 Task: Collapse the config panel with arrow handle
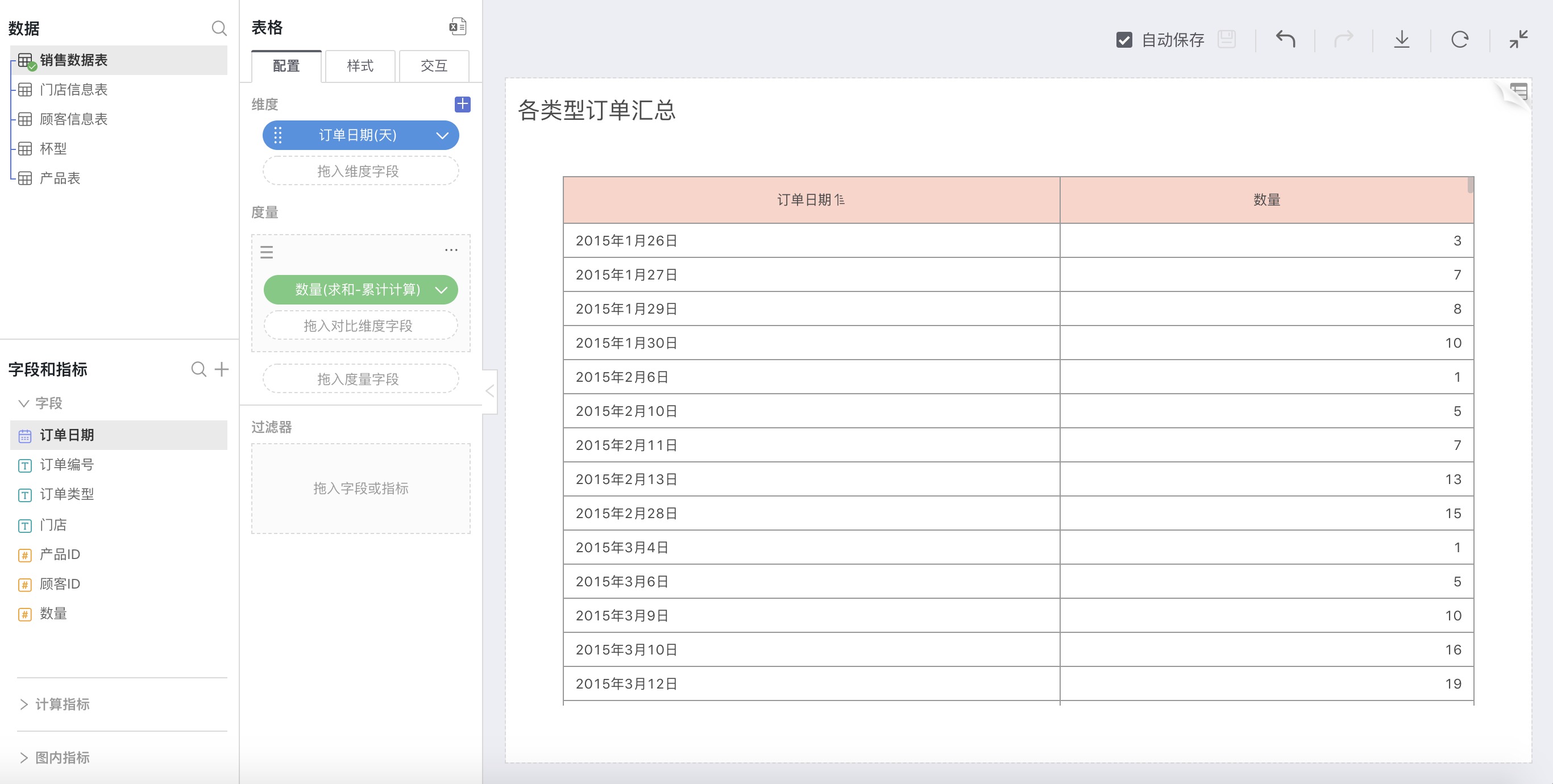(490, 391)
